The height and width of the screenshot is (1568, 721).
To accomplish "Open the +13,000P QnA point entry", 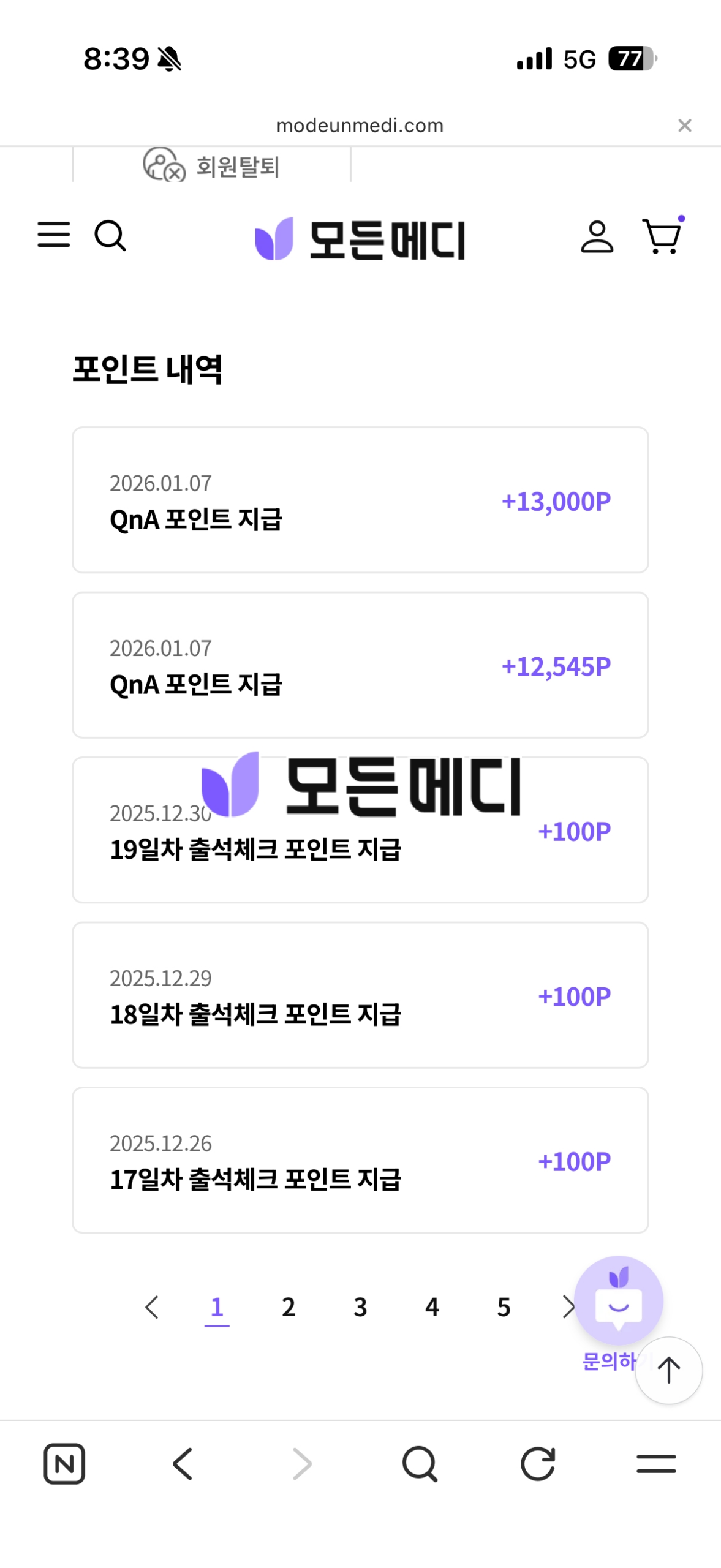I will click(x=360, y=500).
